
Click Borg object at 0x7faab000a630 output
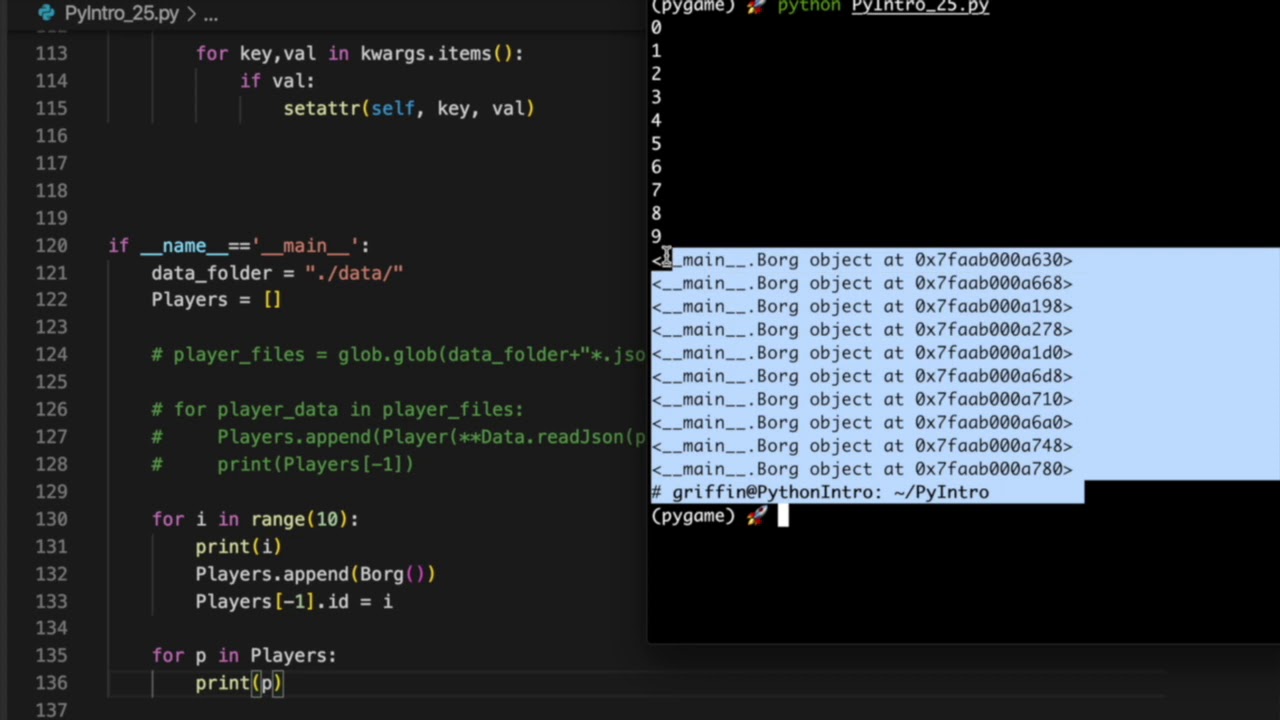[862, 260]
